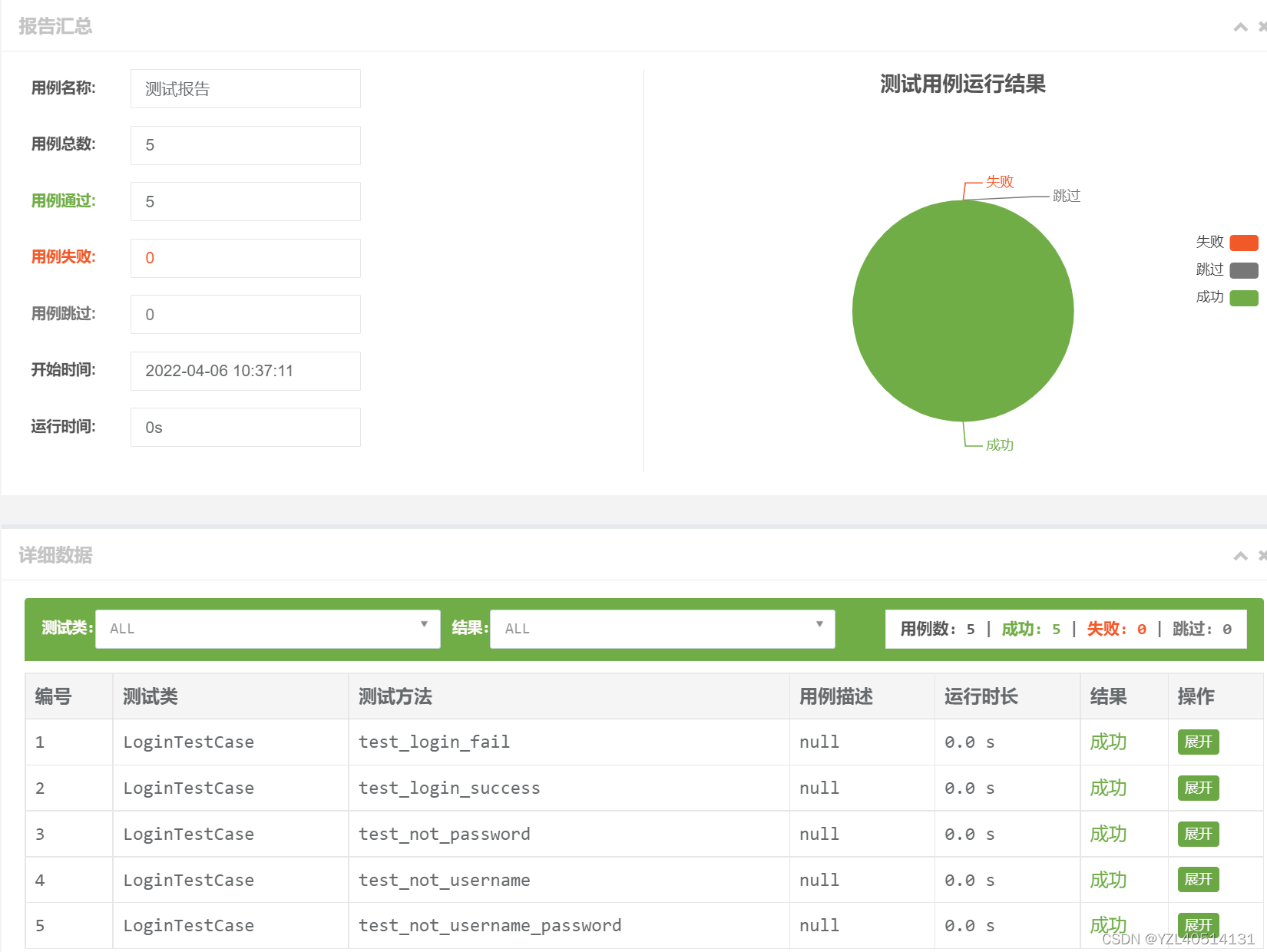The height and width of the screenshot is (952, 1267).
Task: Toggle the 跳过 gray legend swatch
Action: click(x=1244, y=270)
